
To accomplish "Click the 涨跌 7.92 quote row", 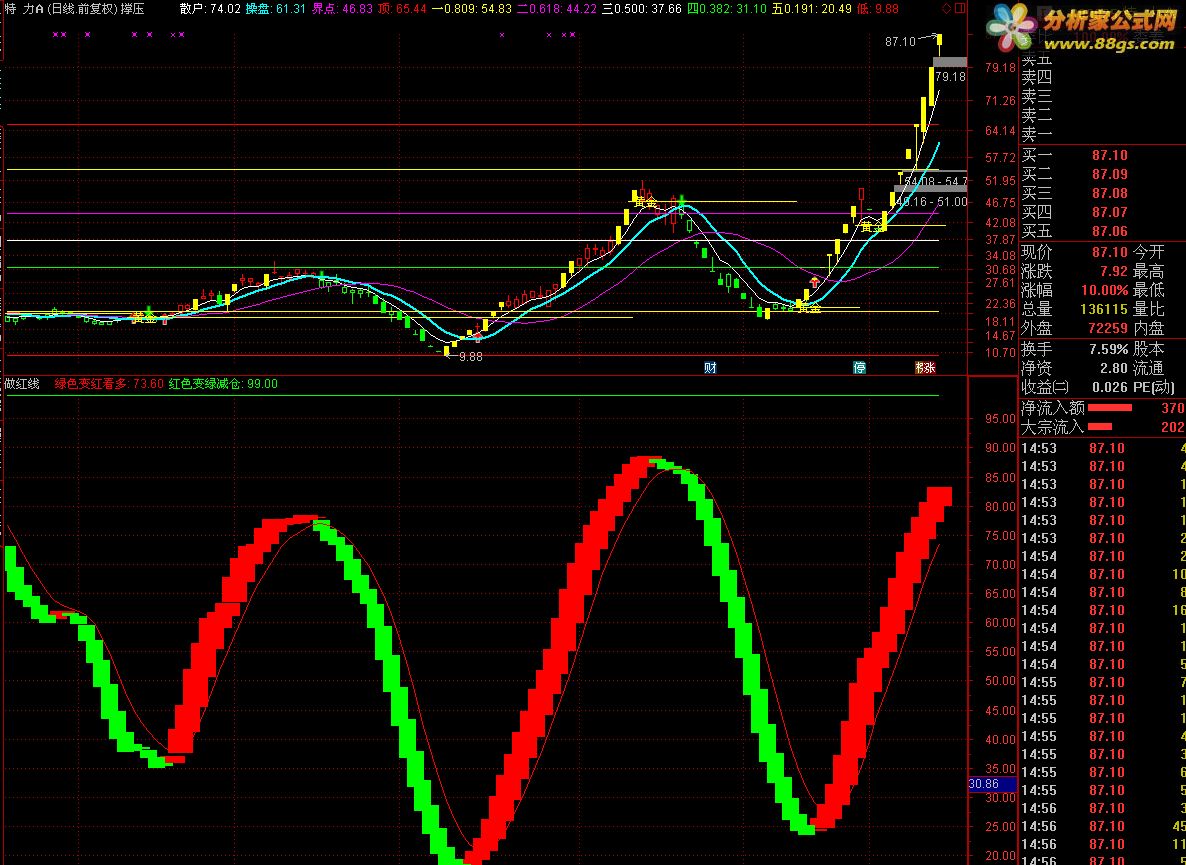I will point(1075,271).
